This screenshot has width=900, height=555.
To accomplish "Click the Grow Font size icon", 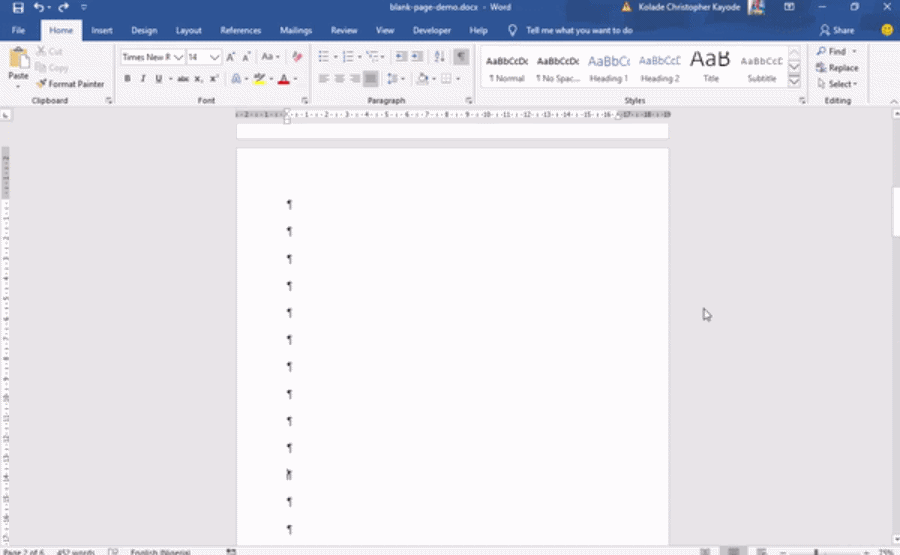I will pyautogui.click(x=231, y=57).
